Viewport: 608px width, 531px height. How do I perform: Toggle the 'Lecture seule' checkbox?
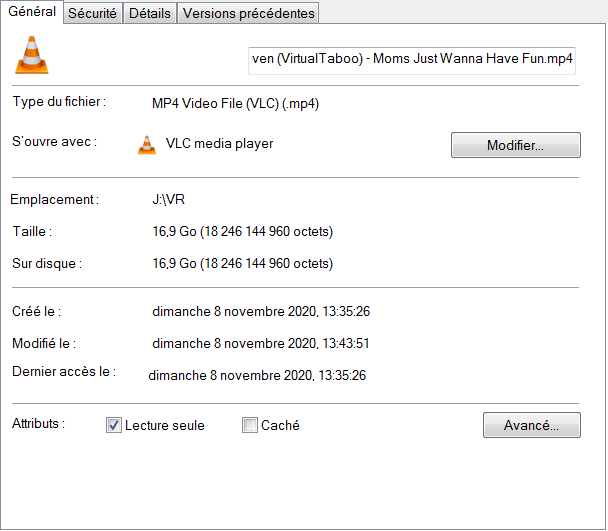coord(114,426)
